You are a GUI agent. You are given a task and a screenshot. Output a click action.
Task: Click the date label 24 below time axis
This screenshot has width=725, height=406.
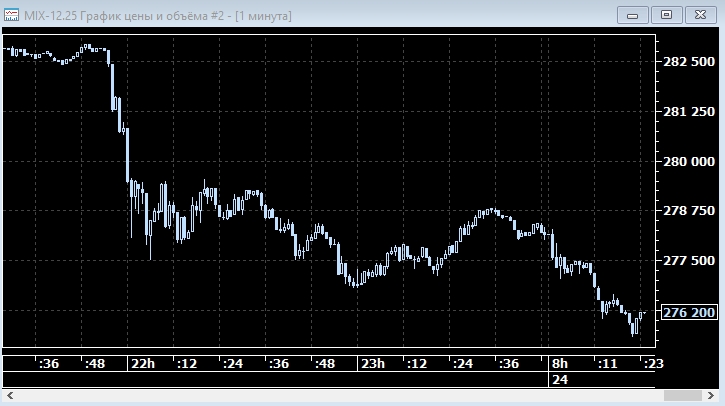point(558,380)
